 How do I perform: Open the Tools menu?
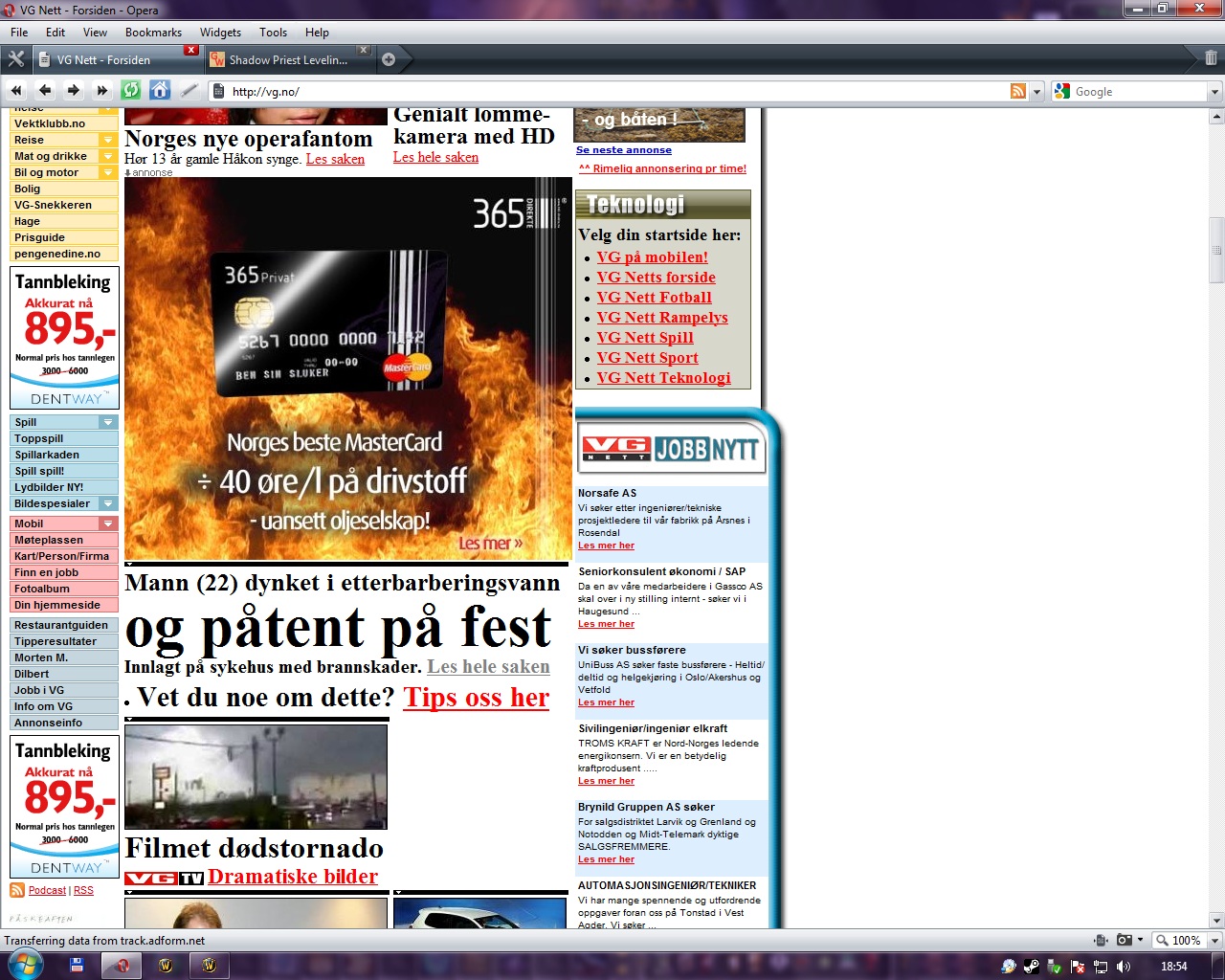pyautogui.click(x=273, y=33)
